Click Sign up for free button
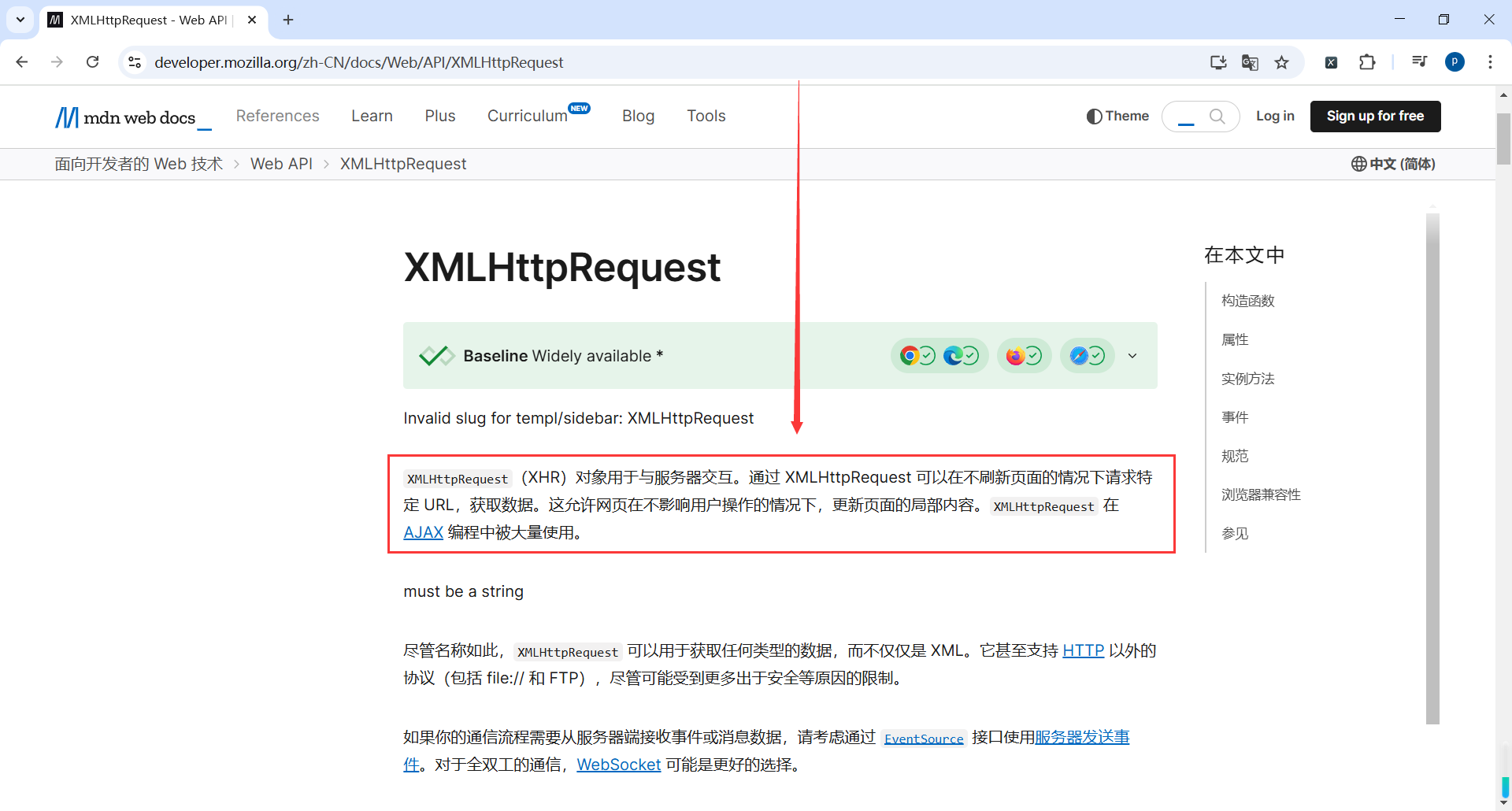 (1375, 117)
